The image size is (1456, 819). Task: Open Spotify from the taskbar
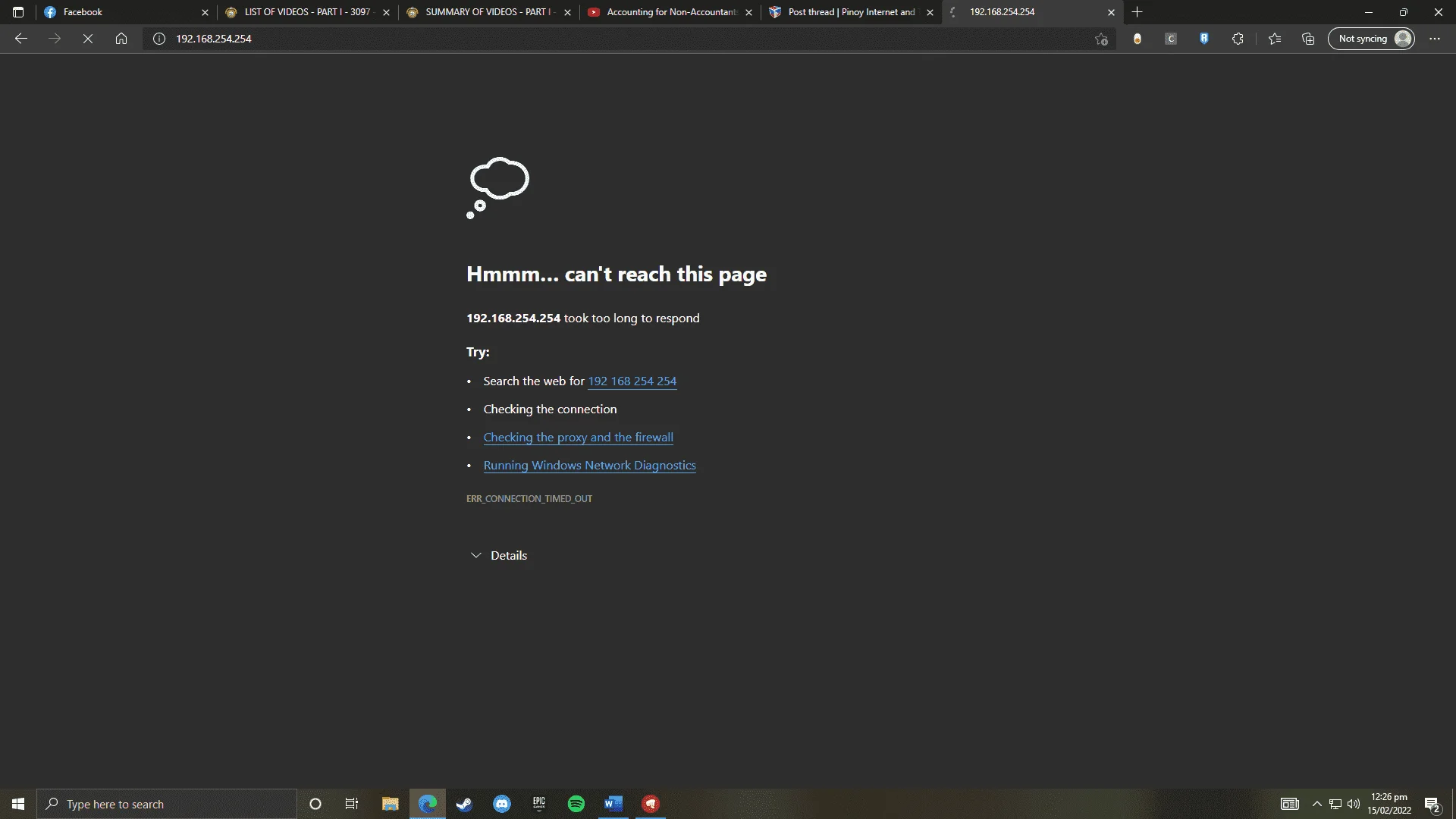576,804
